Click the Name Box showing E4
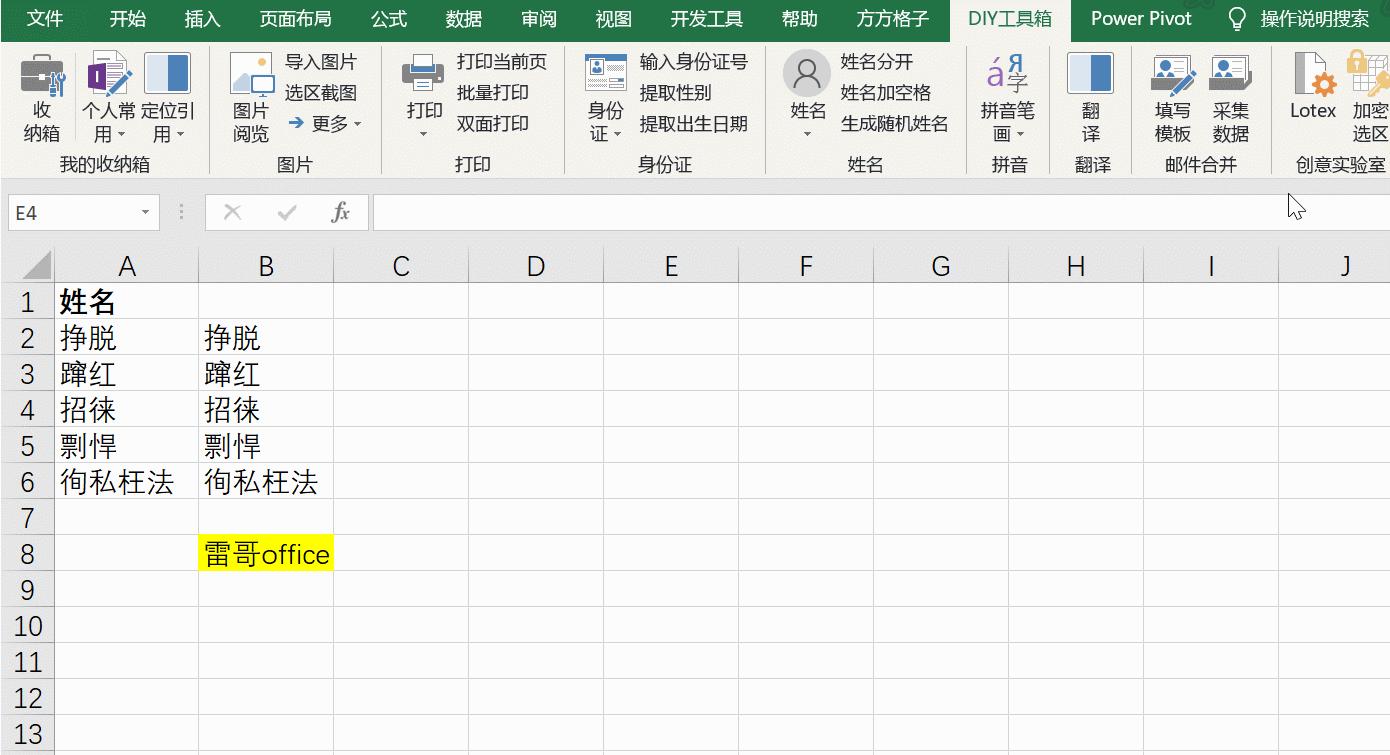This screenshot has height=755, width=1390. [x=72, y=213]
